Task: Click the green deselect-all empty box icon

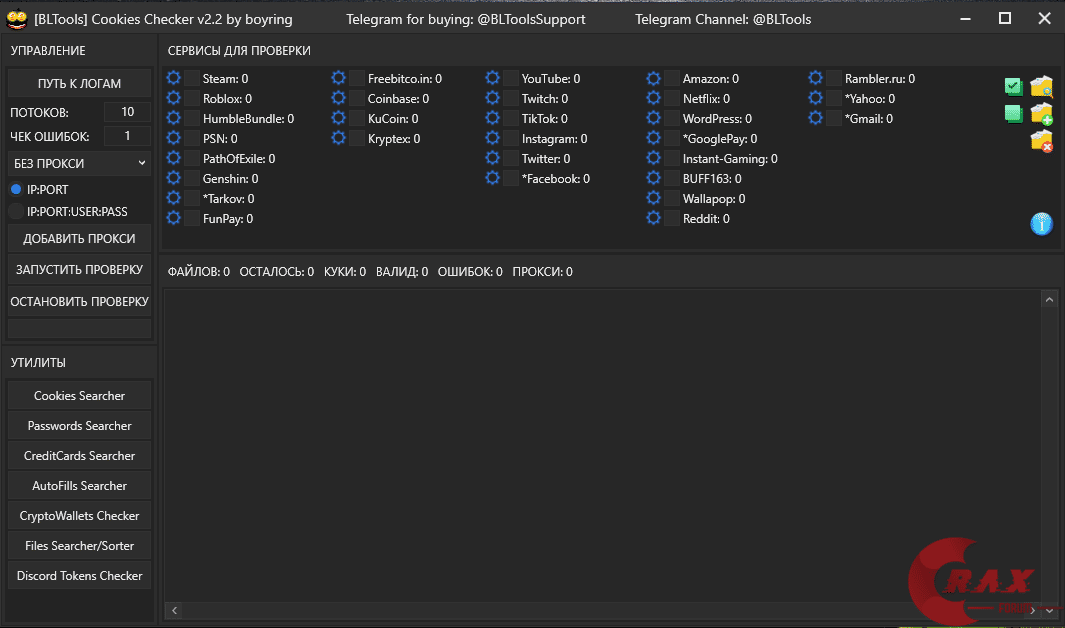Action: coord(1013,113)
